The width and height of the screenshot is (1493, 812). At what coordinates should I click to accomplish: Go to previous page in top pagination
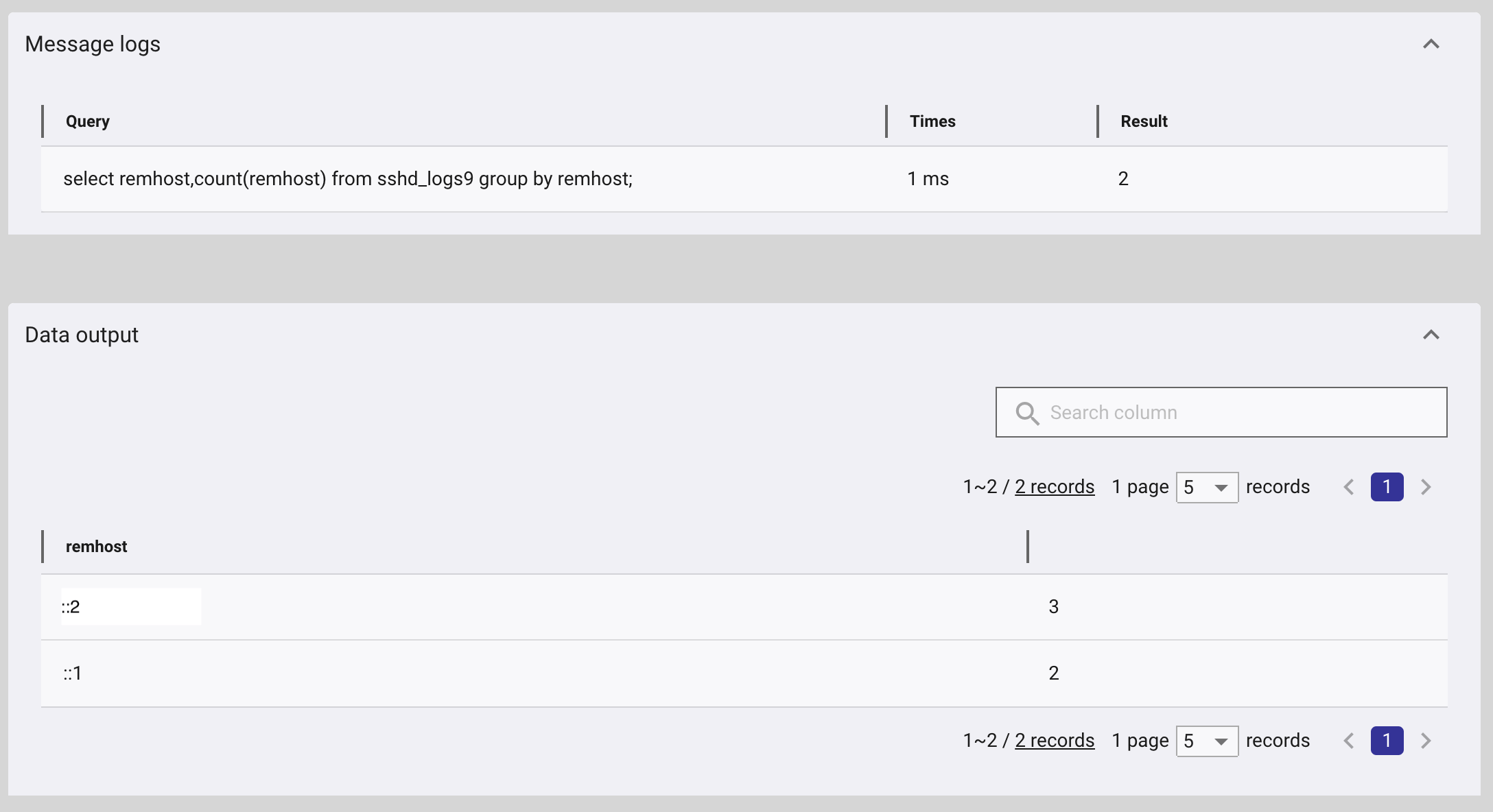(1349, 488)
